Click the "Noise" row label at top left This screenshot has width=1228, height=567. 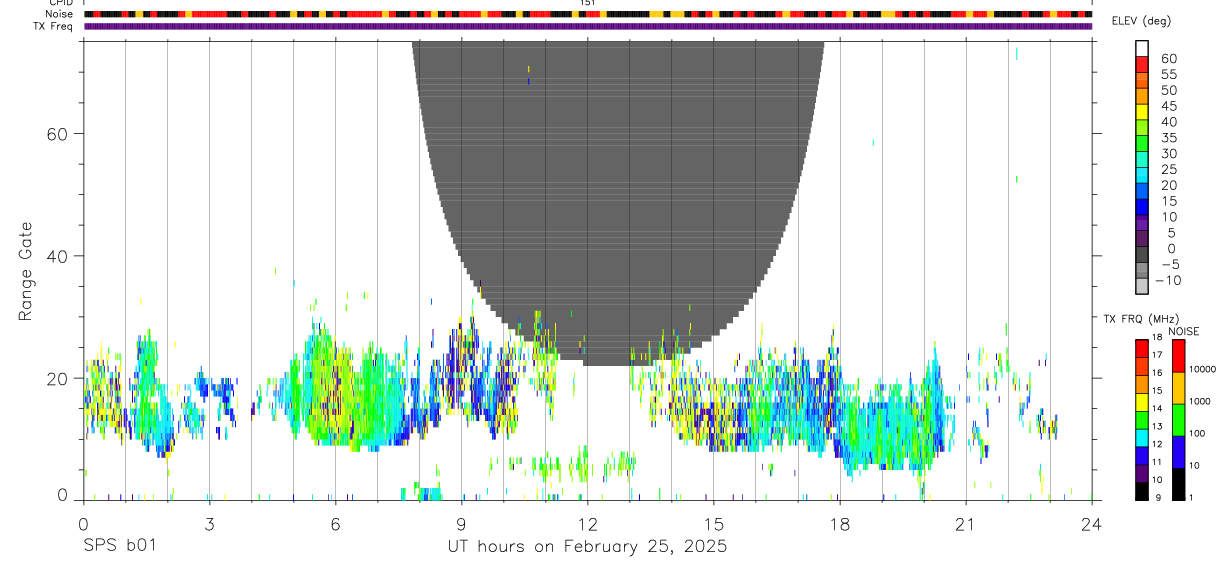(x=60, y=14)
